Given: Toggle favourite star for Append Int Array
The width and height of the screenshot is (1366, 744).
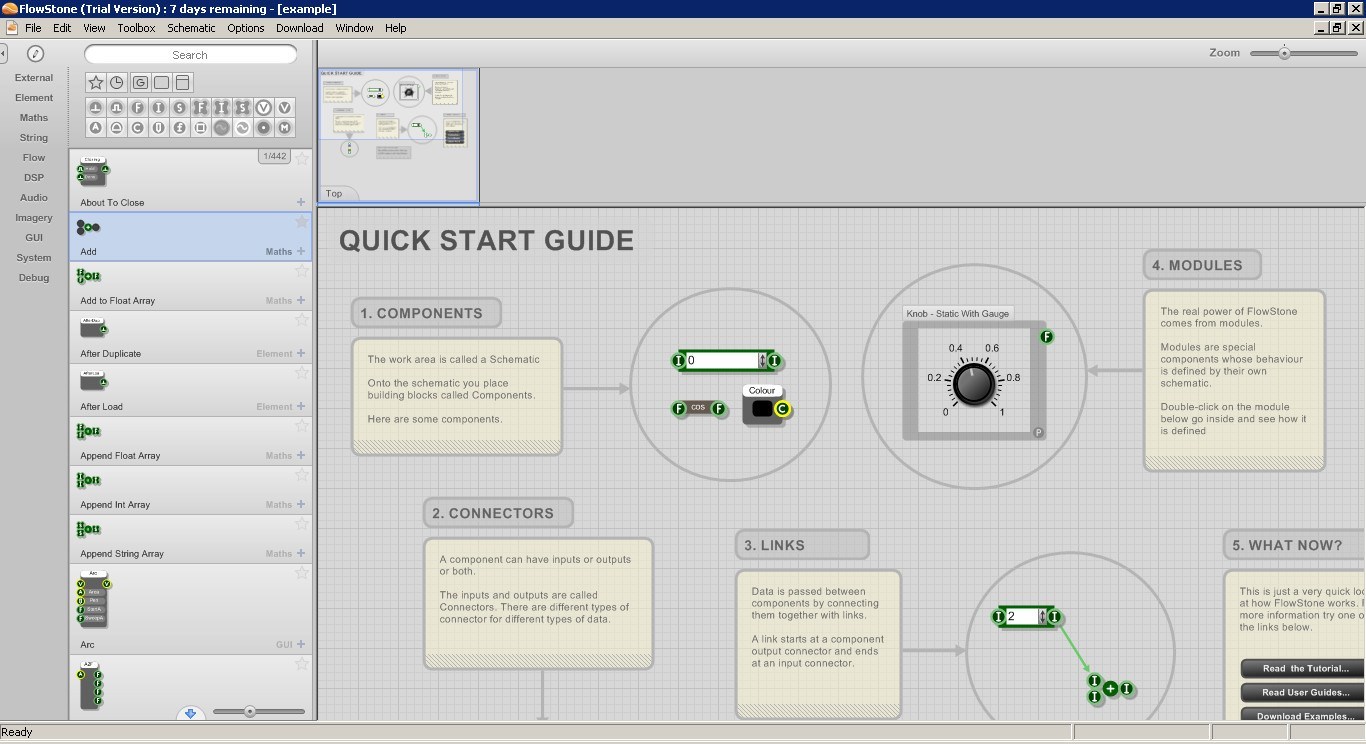Looking at the screenshot, I should (302, 475).
